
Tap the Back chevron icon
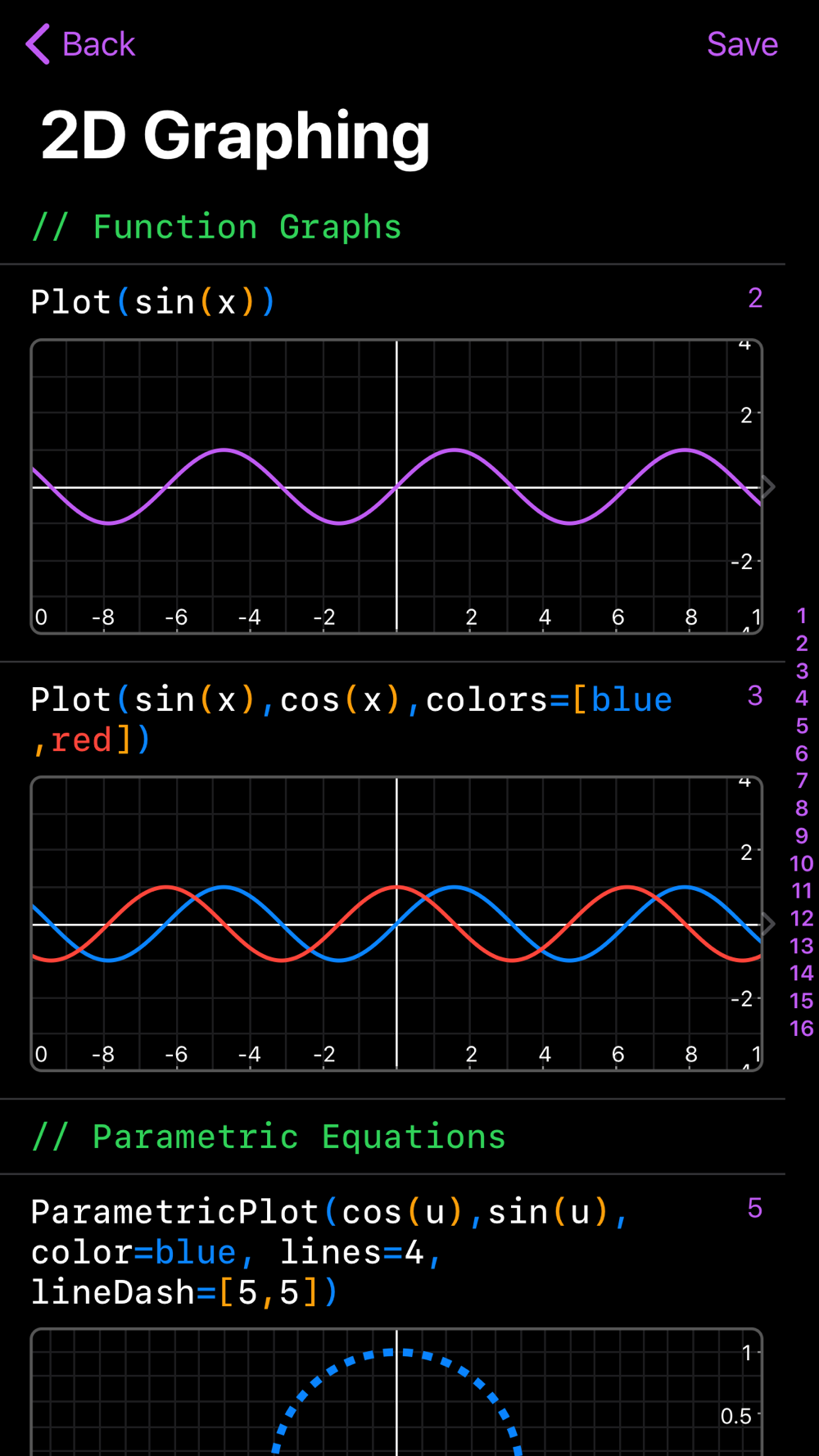point(38,44)
